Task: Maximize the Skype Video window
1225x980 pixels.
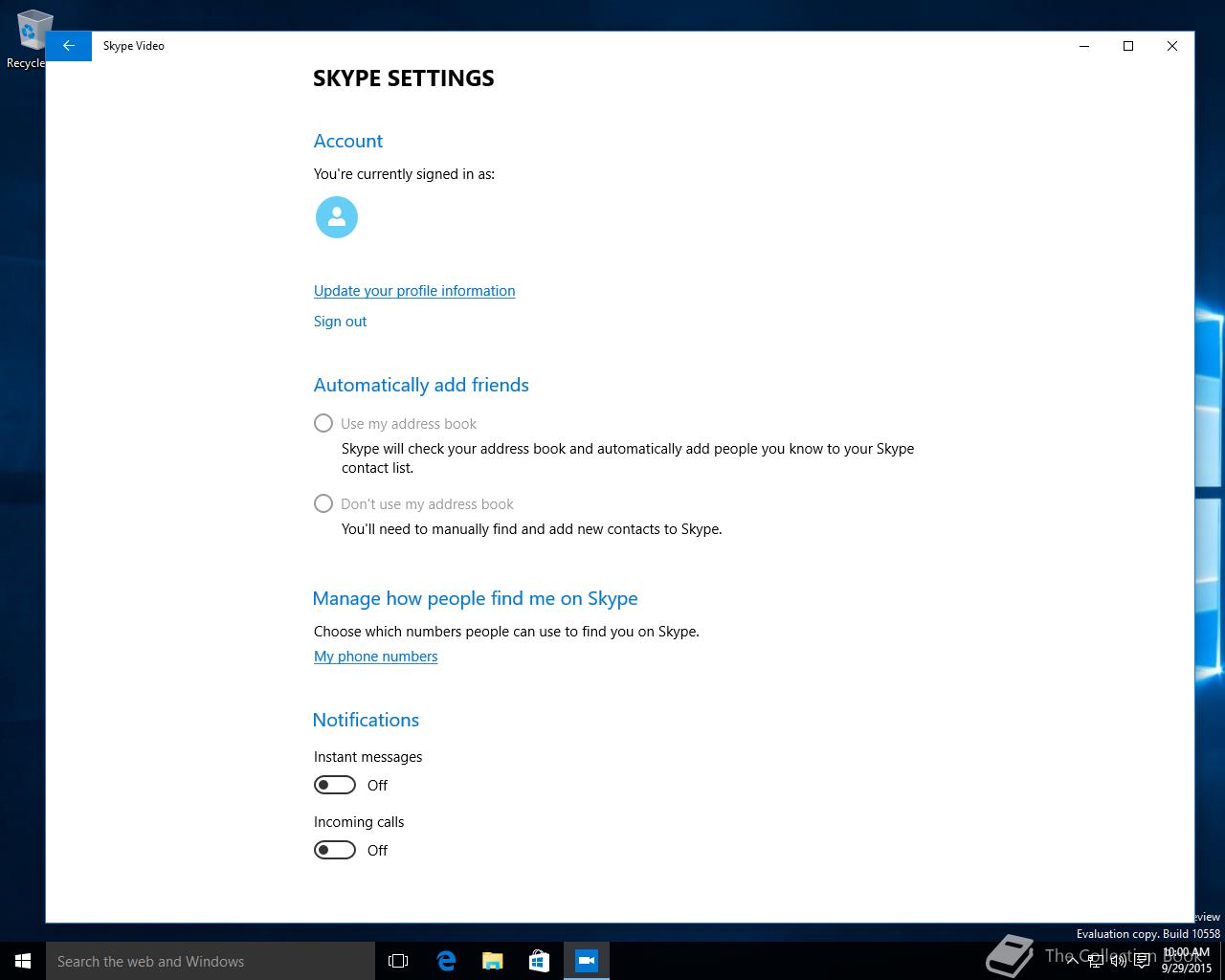Action: click(1128, 46)
